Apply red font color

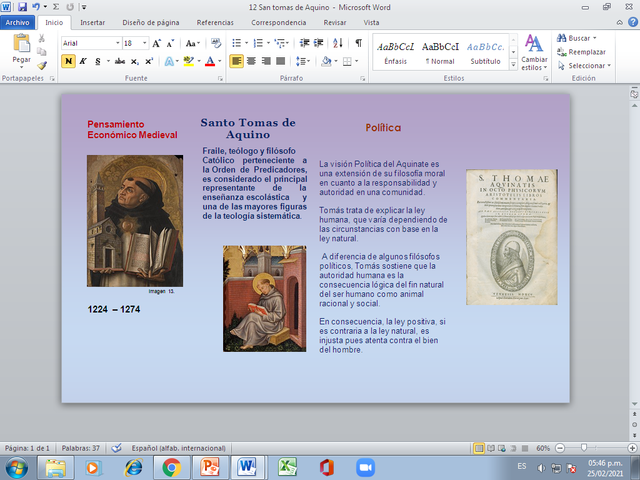pyautogui.click(x=210, y=61)
